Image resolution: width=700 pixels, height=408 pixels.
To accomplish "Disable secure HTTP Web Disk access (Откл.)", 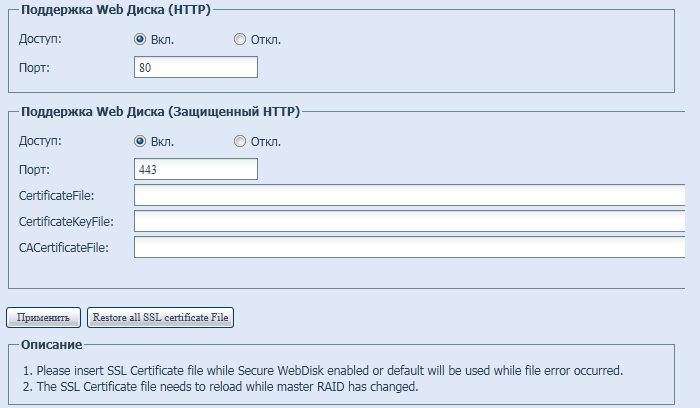I will tap(240, 141).
